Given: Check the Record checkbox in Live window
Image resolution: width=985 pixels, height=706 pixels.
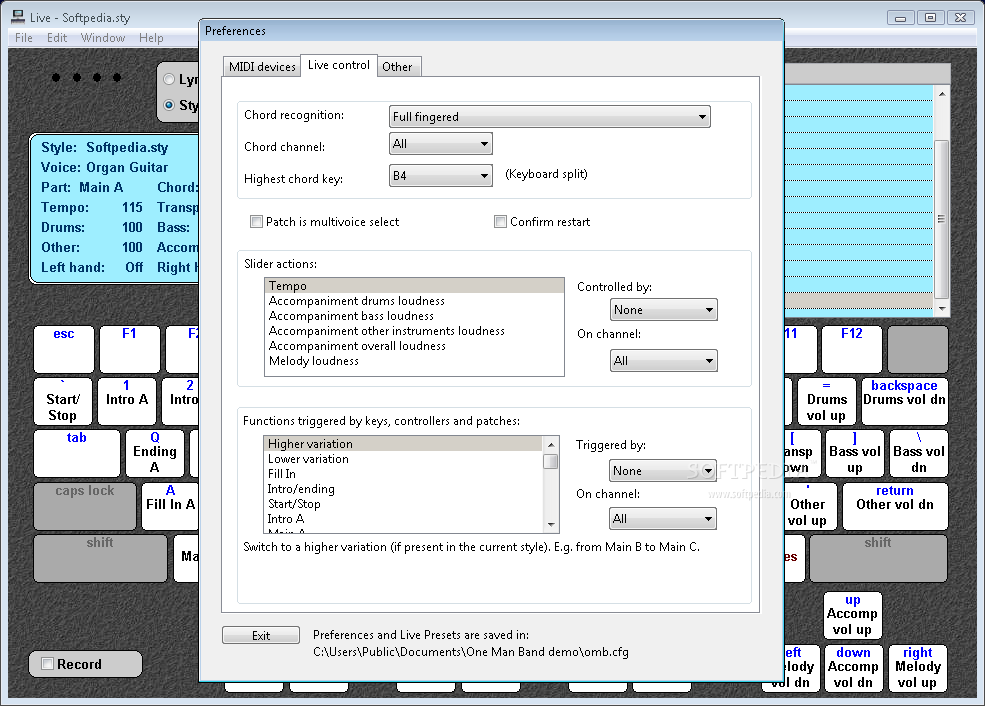Looking at the screenshot, I should coord(47,664).
